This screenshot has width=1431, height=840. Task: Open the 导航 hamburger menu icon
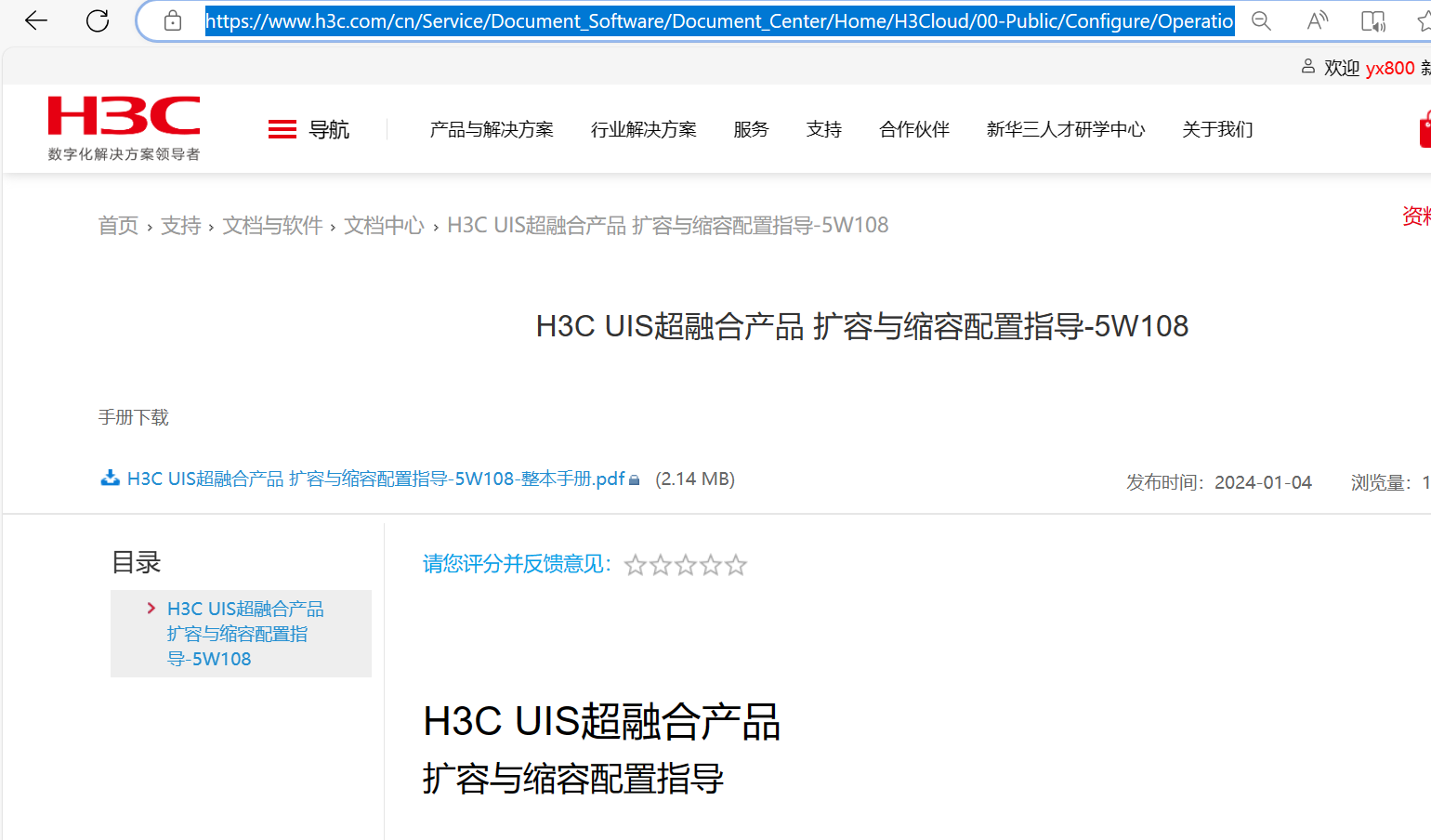(x=282, y=129)
